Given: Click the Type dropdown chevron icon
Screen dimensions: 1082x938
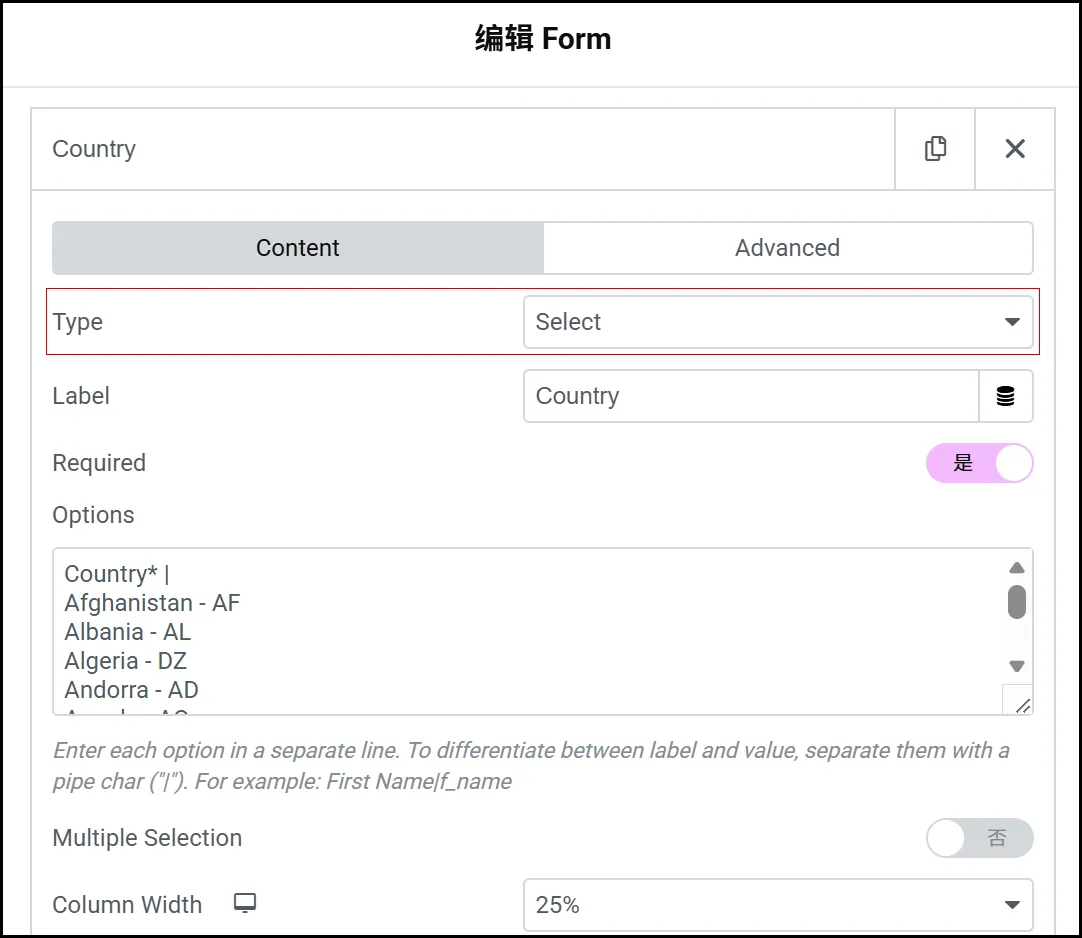Looking at the screenshot, I should click(1010, 322).
